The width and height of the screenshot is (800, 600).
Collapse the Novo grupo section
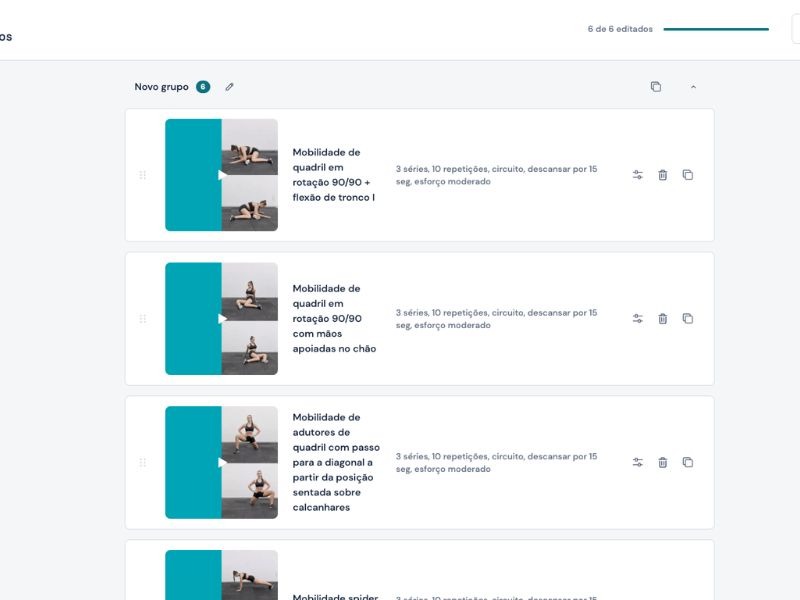point(693,87)
